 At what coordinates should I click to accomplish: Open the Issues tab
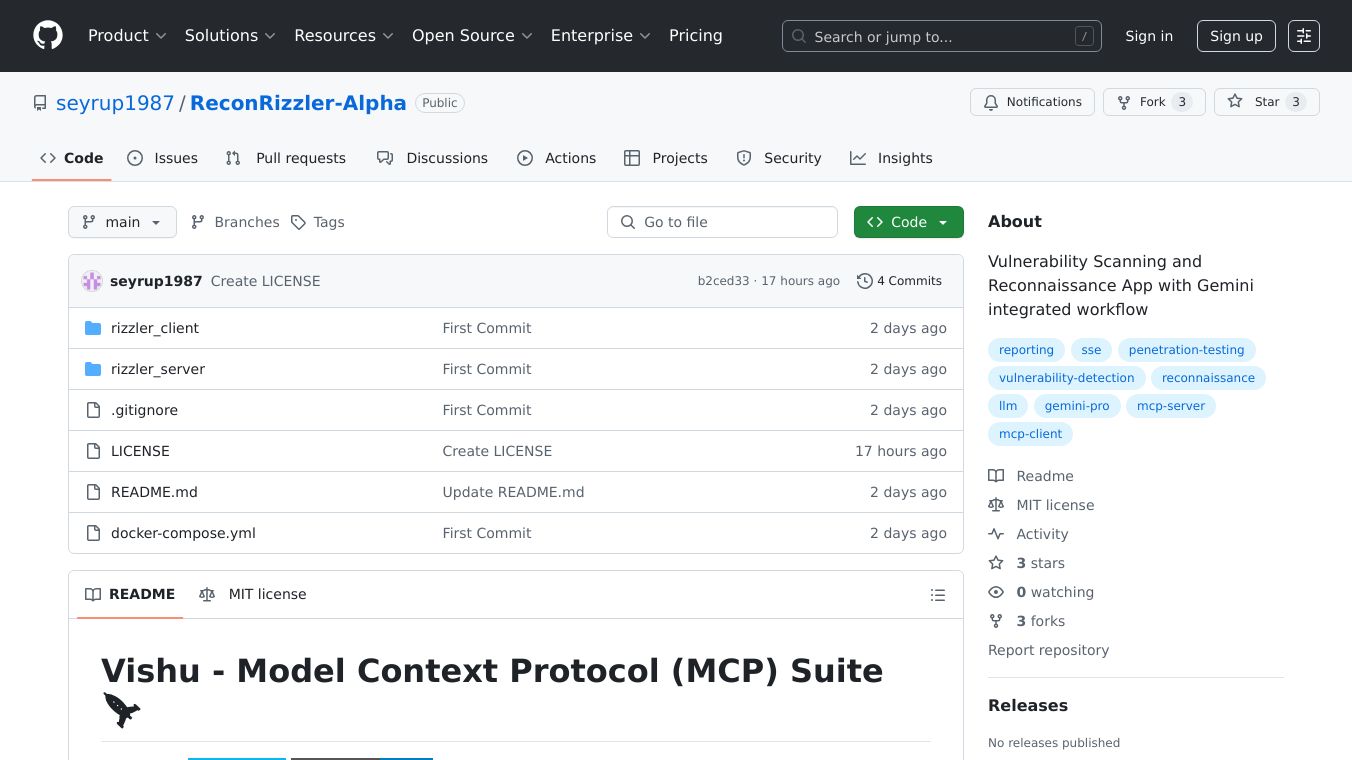[163, 158]
